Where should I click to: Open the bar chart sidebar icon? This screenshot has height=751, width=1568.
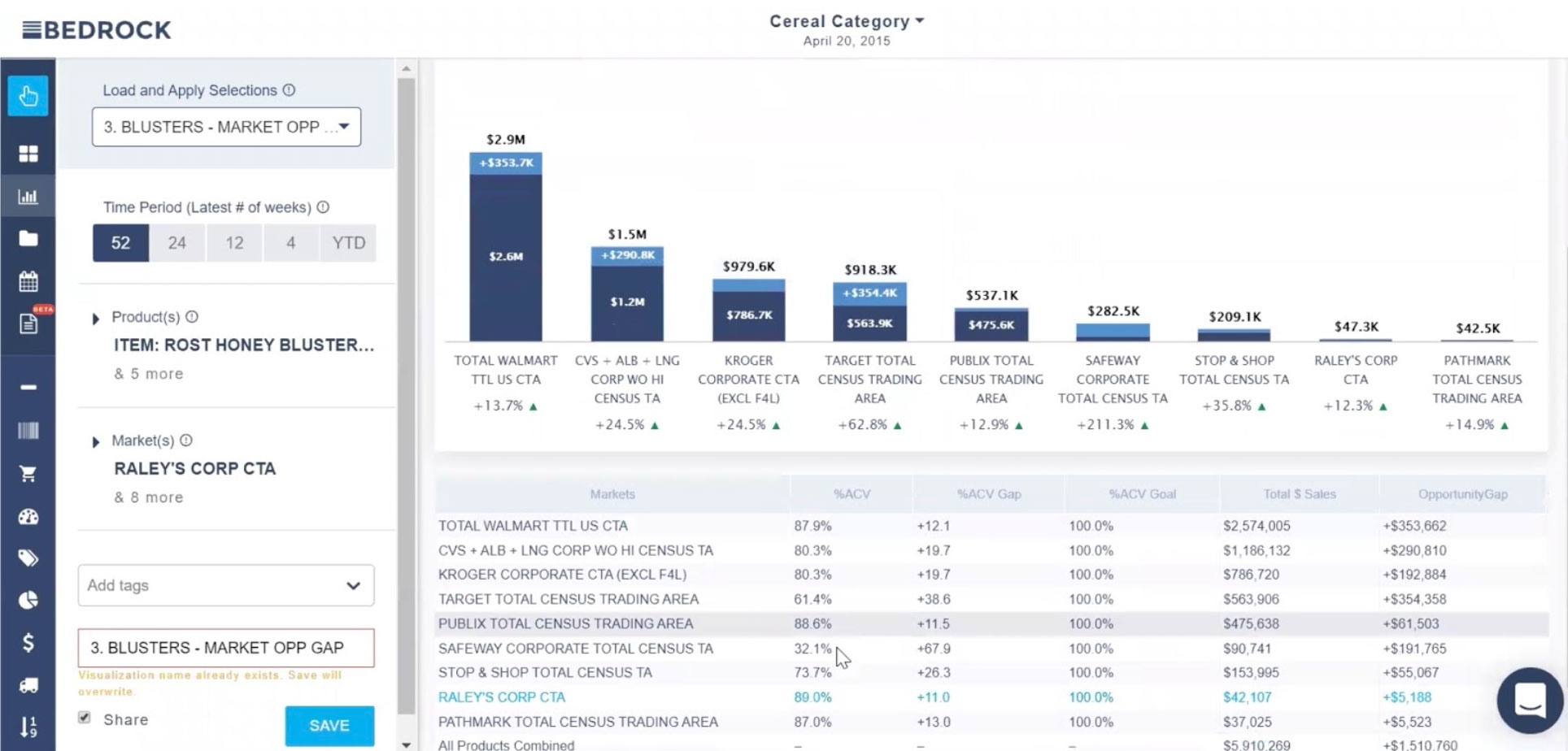[x=28, y=196]
